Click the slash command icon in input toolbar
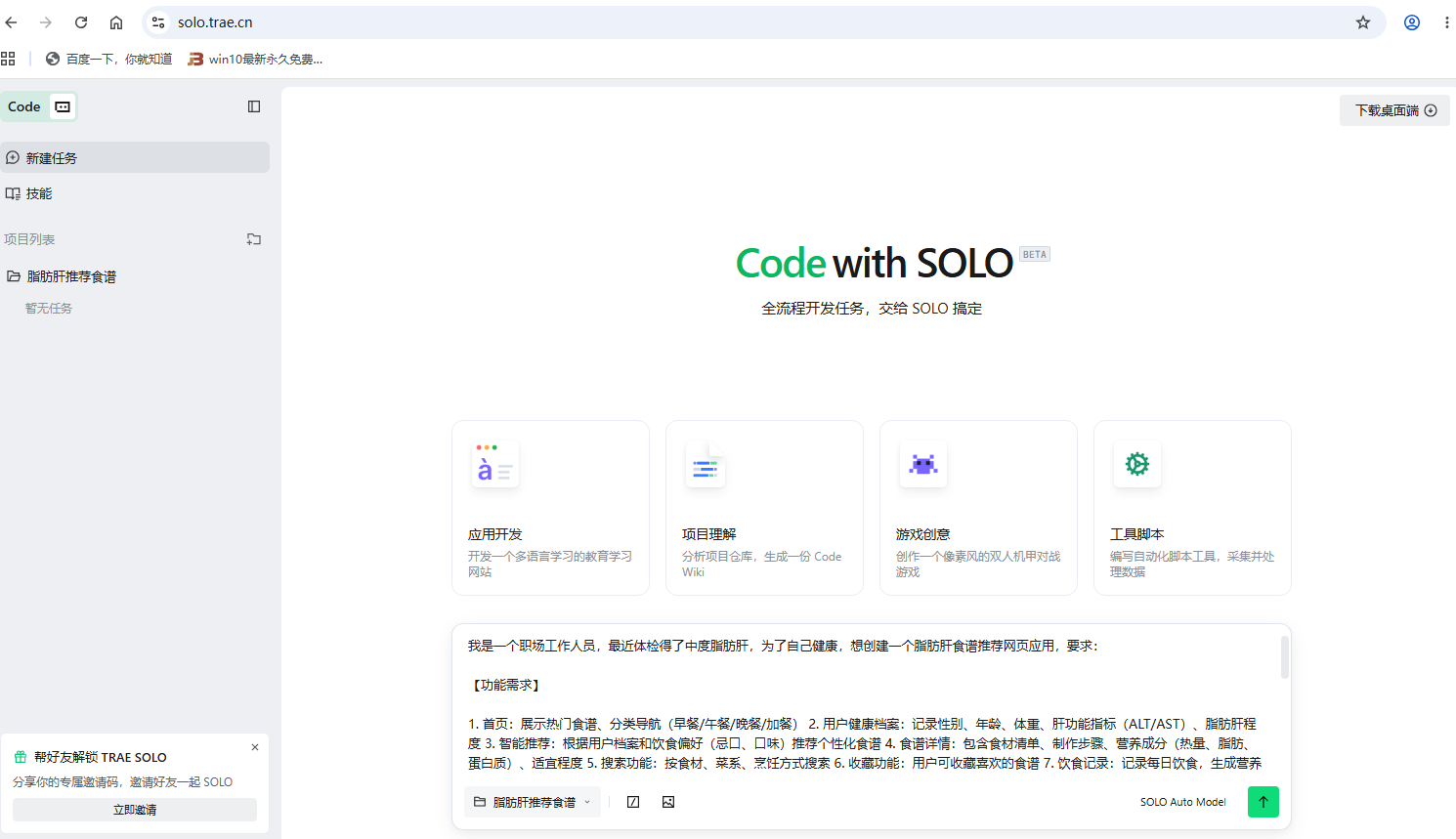The image size is (1456, 839). click(x=633, y=802)
